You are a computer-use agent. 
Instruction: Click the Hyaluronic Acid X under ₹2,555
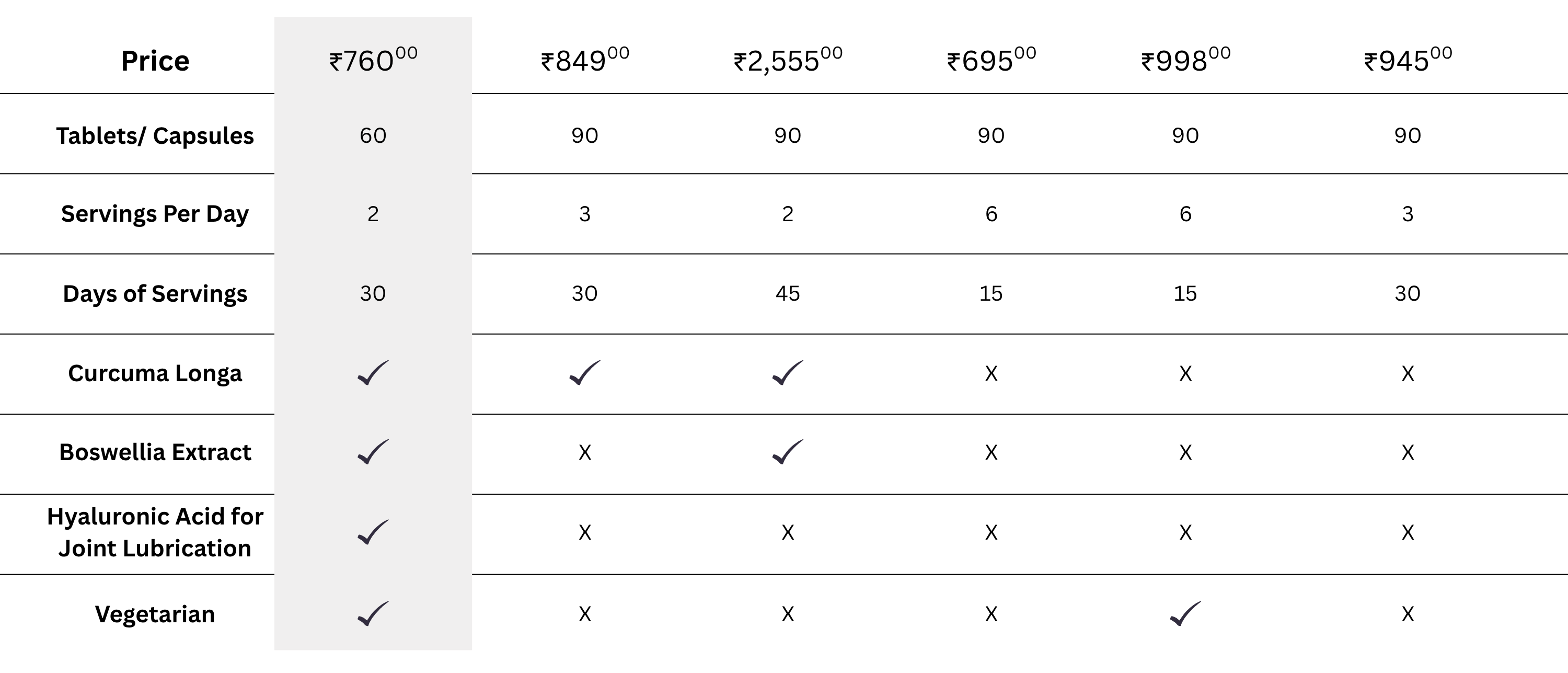[788, 533]
